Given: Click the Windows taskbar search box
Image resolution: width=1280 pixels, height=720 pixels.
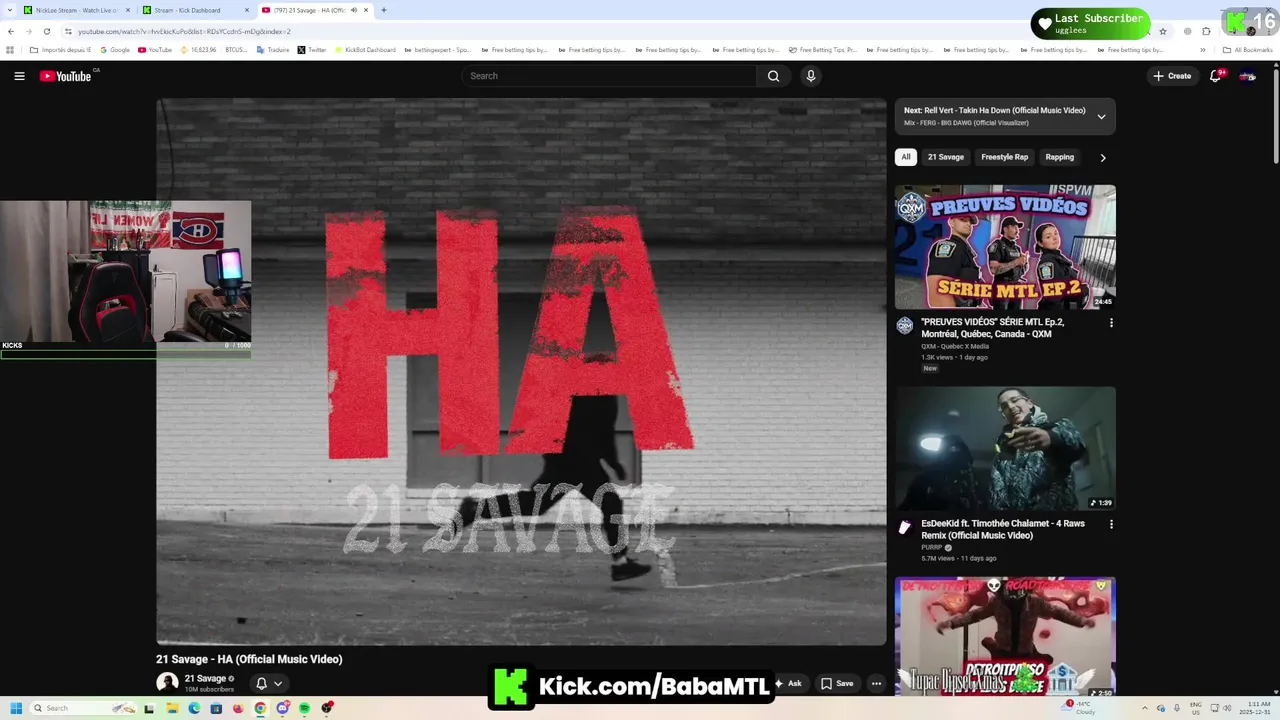Looking at the screenshot, I should click(82, 708).
